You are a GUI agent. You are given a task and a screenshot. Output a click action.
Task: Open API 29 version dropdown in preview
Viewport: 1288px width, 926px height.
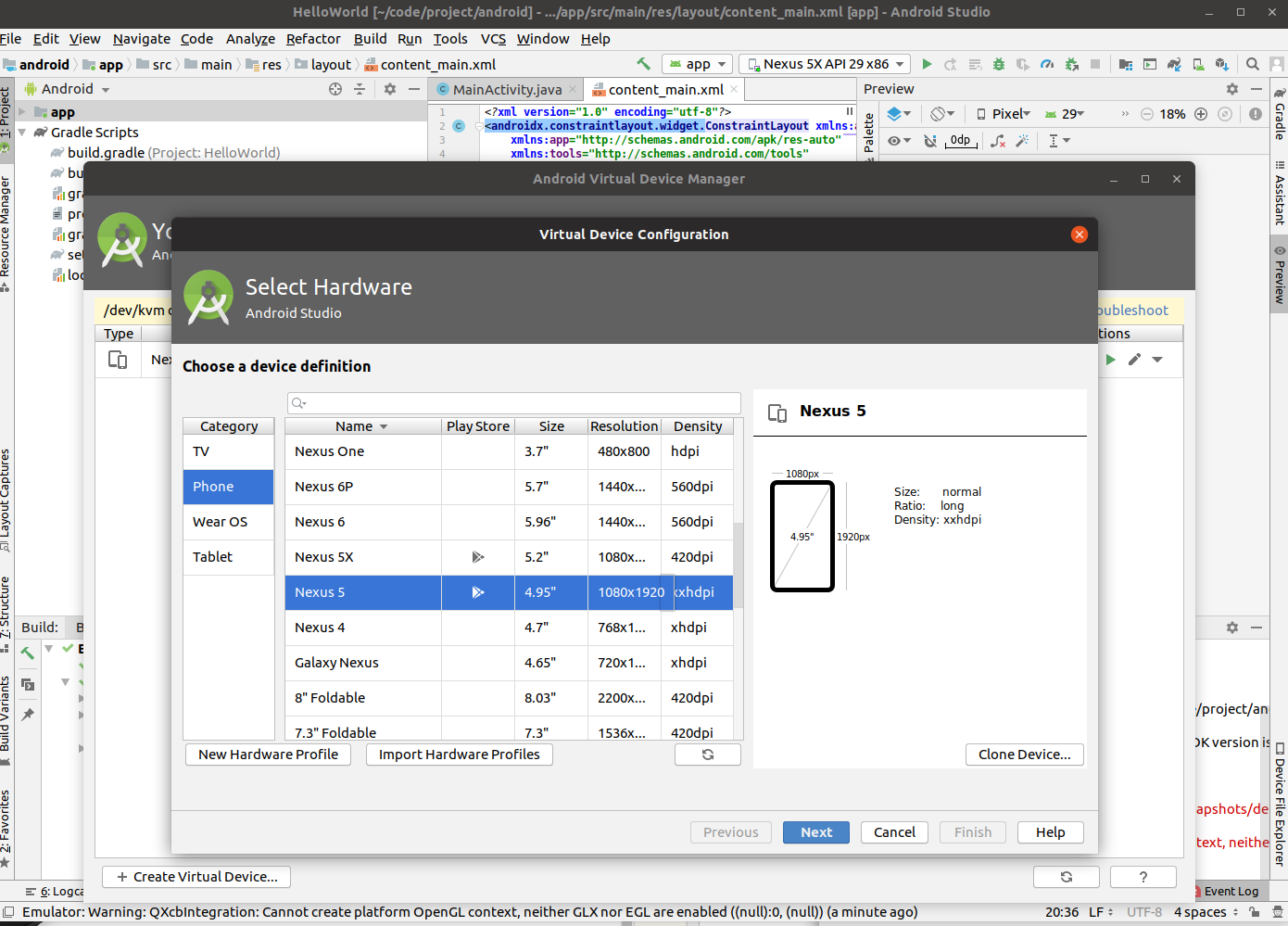[x=1065, y=114]
